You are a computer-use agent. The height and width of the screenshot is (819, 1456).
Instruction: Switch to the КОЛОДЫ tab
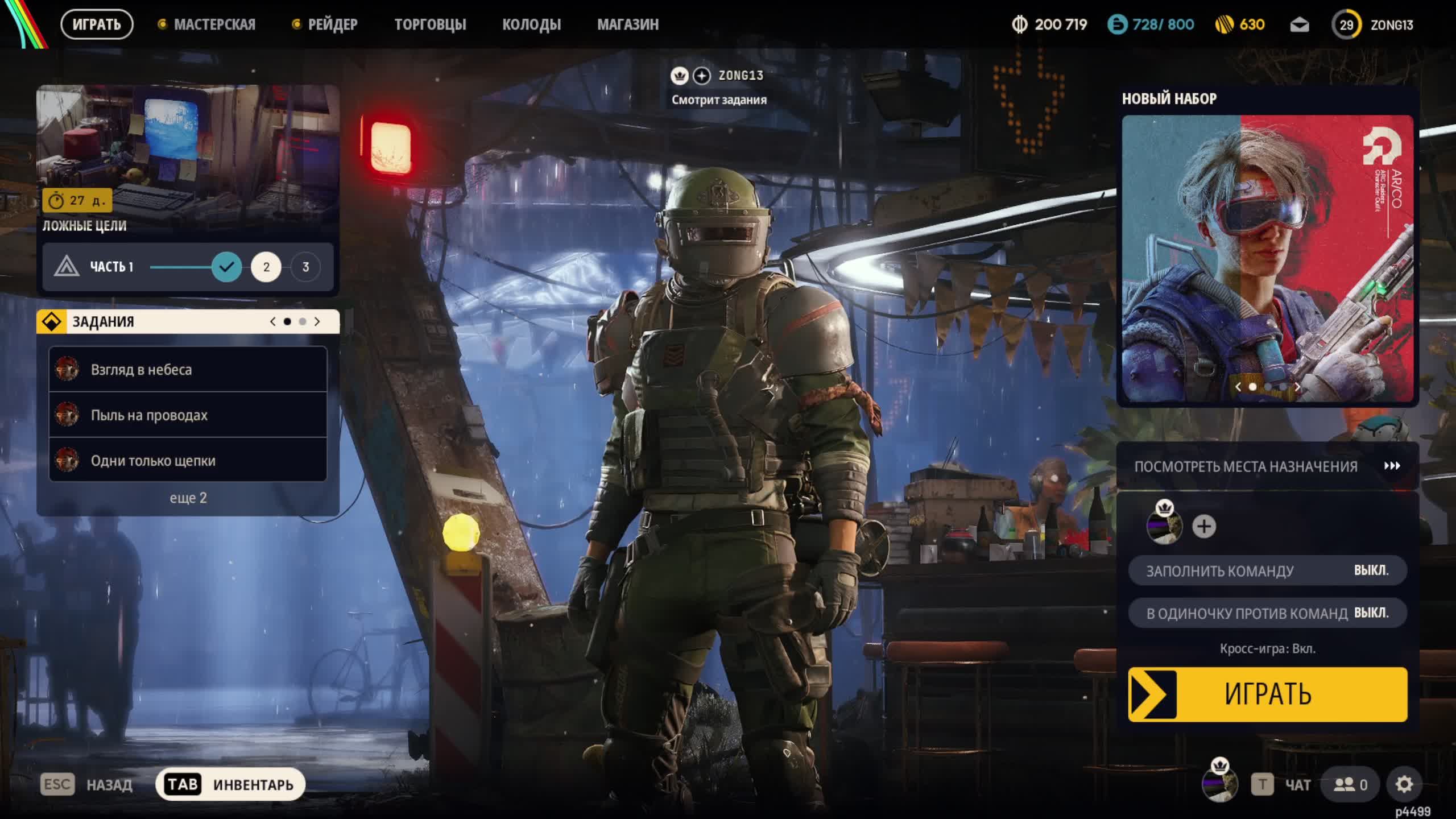pos(531,24)
